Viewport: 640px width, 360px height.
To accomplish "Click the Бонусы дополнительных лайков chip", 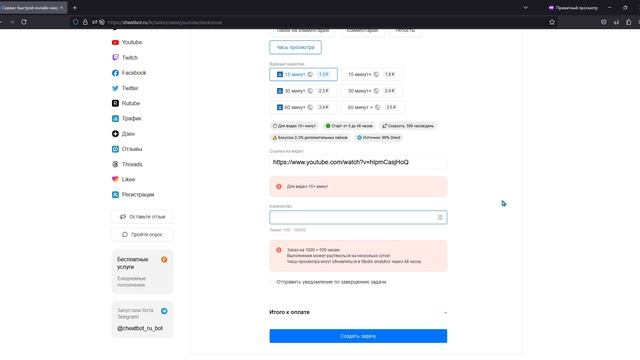I will pos(310,138).
